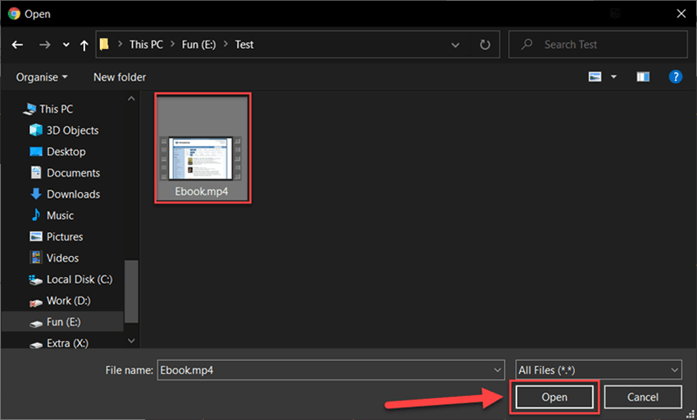The width and height of the screenshot is (697, 420).
Task: Open the Organise menu
Action: [x=43, y=77]
